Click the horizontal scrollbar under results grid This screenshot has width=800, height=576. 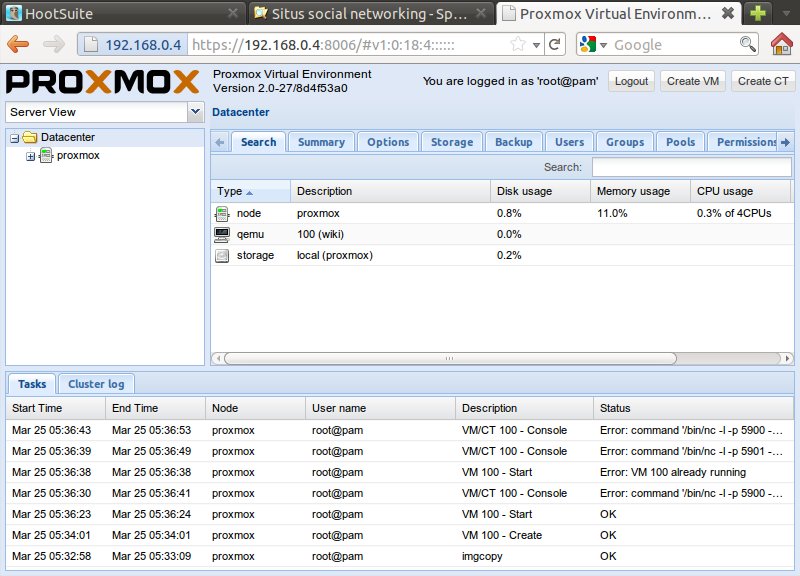click(x=450, y=357)
